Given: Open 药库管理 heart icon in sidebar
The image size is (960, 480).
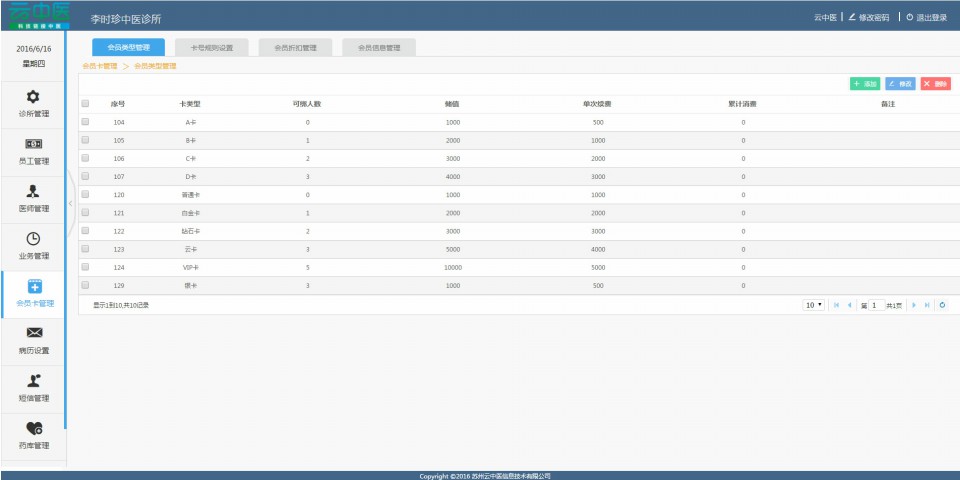Looking at the screenshot, I should click(33, 428).
